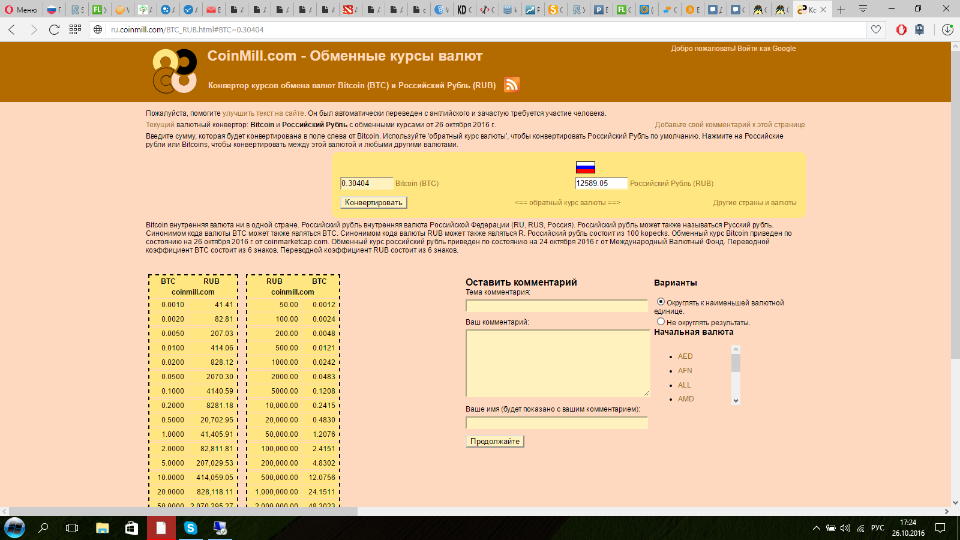Open File Explorer from taskbar
The height and width of the screenshot is (540, 960).
(102, 528)
